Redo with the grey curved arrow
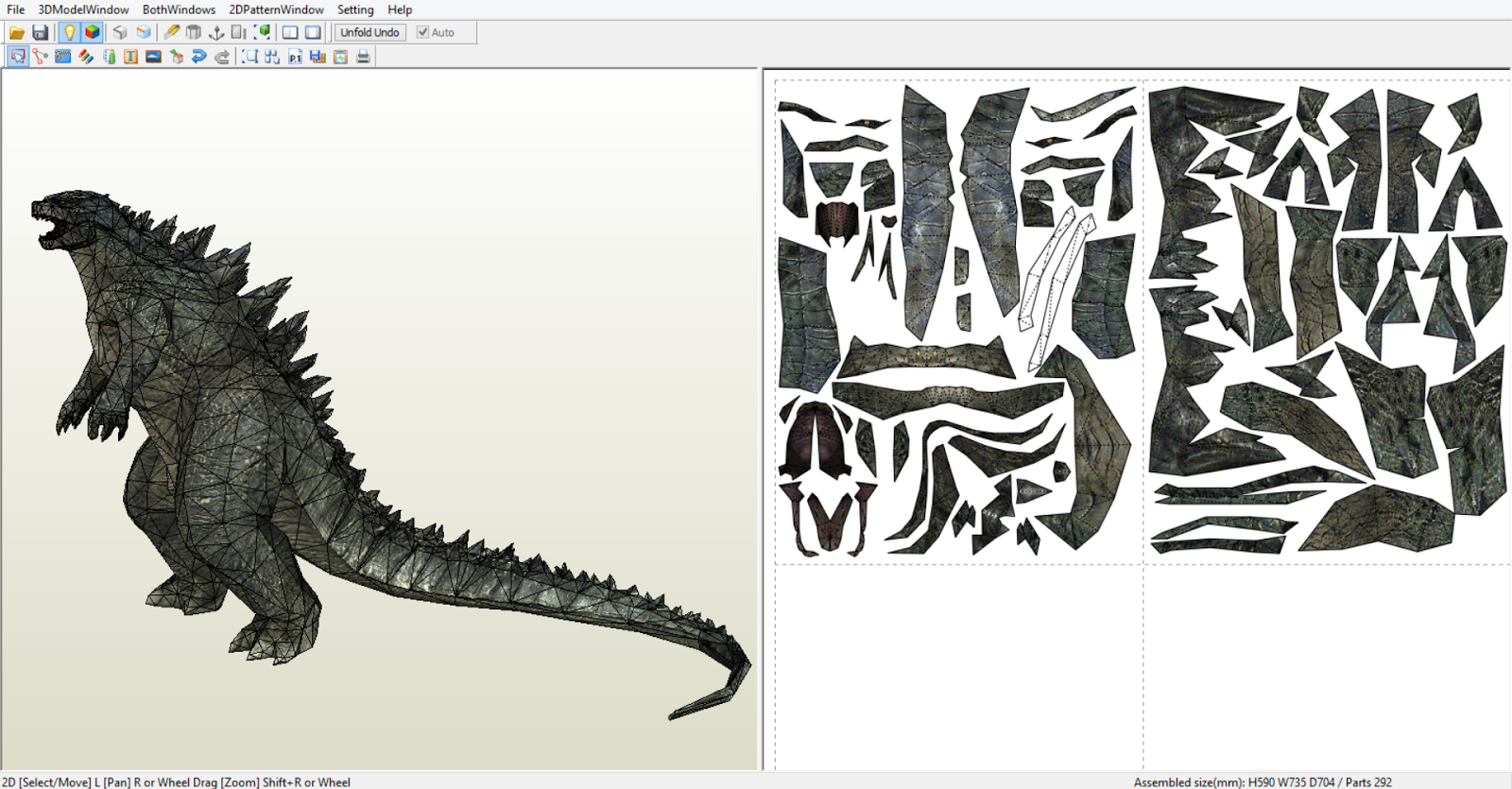 (221, 57)
